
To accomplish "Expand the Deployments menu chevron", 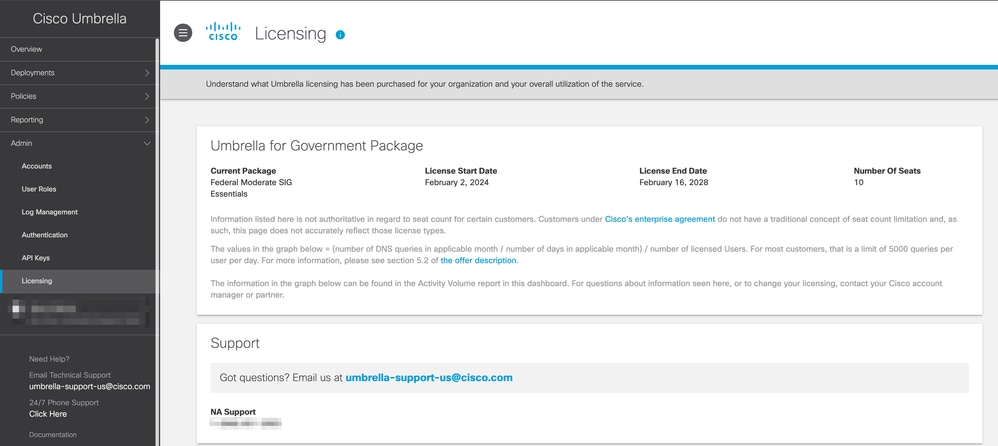I will click(147, 73).
